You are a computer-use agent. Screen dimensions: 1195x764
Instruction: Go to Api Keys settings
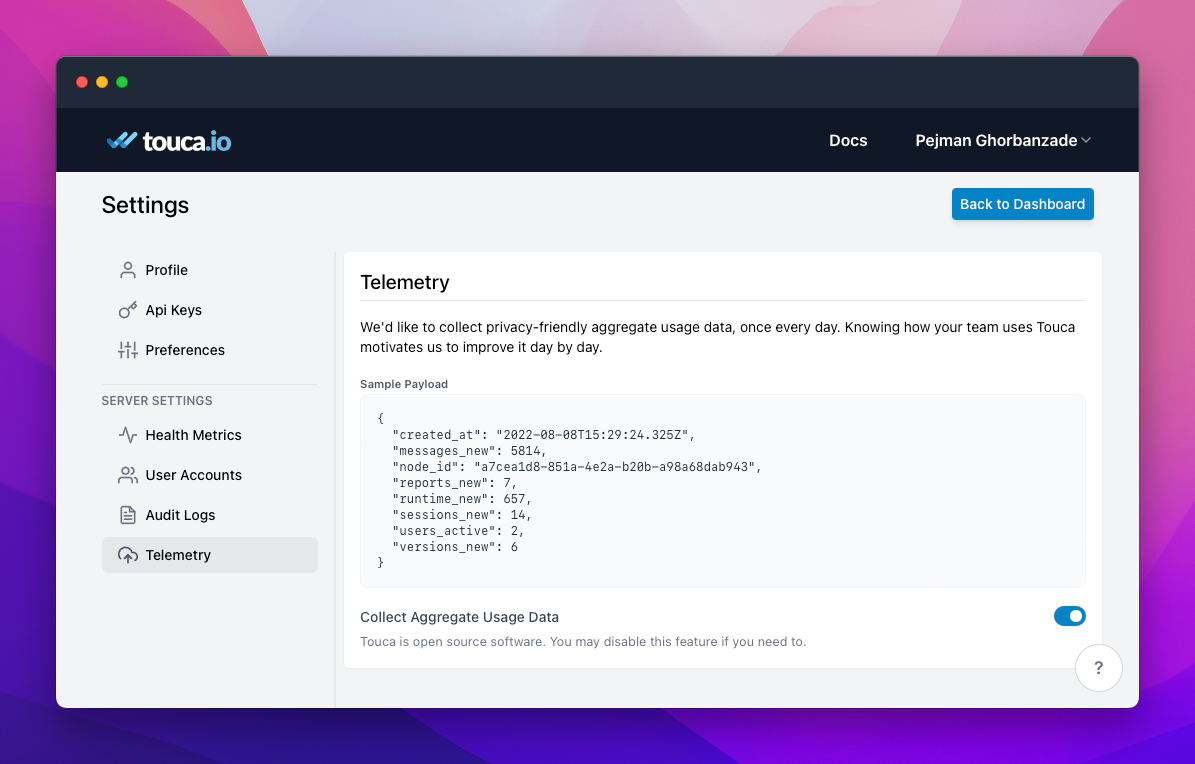210,310
